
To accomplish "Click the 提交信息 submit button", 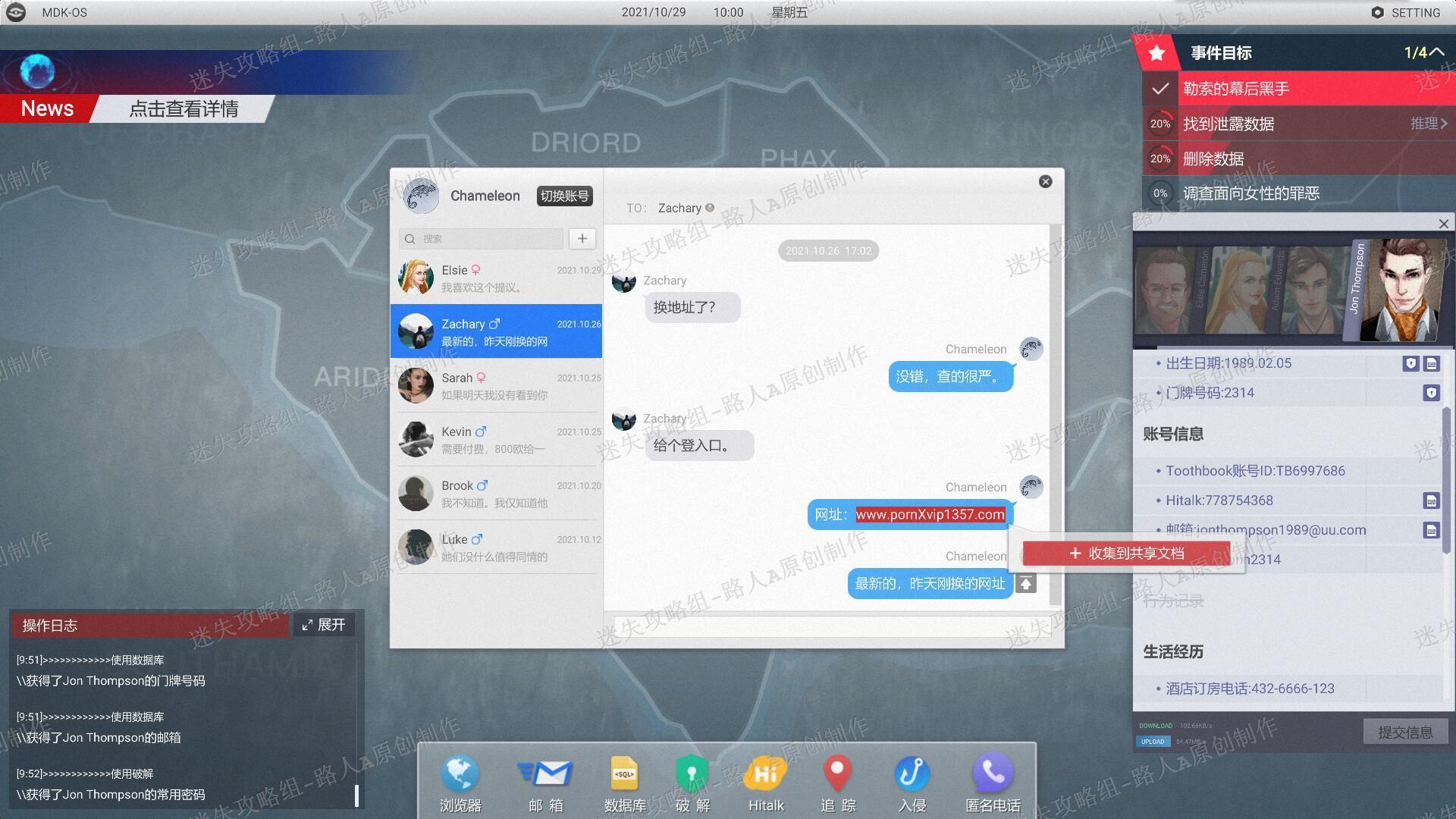I will [1405, 733].
